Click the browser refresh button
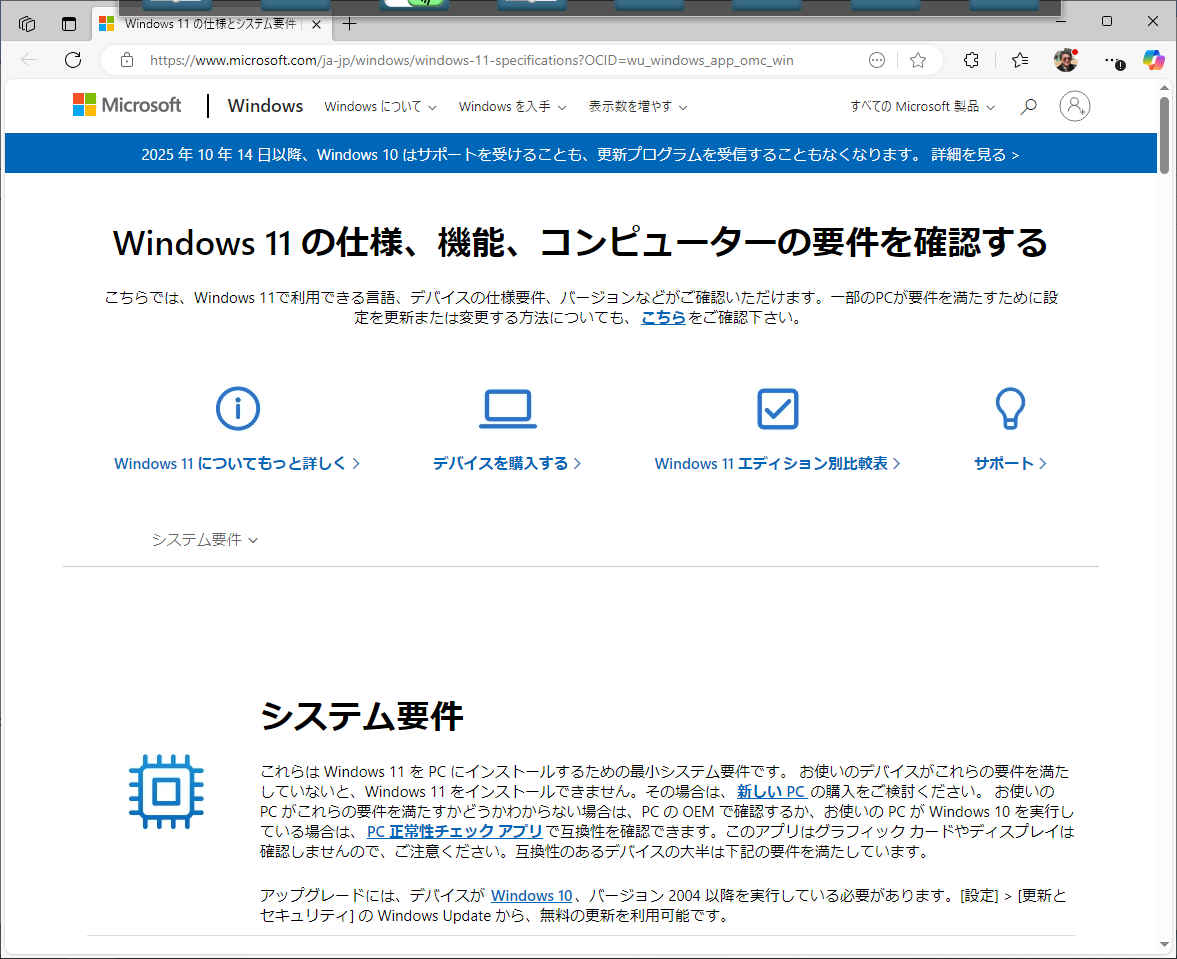Viewport: 1177px width, 959px height. [x=73, y=60]
